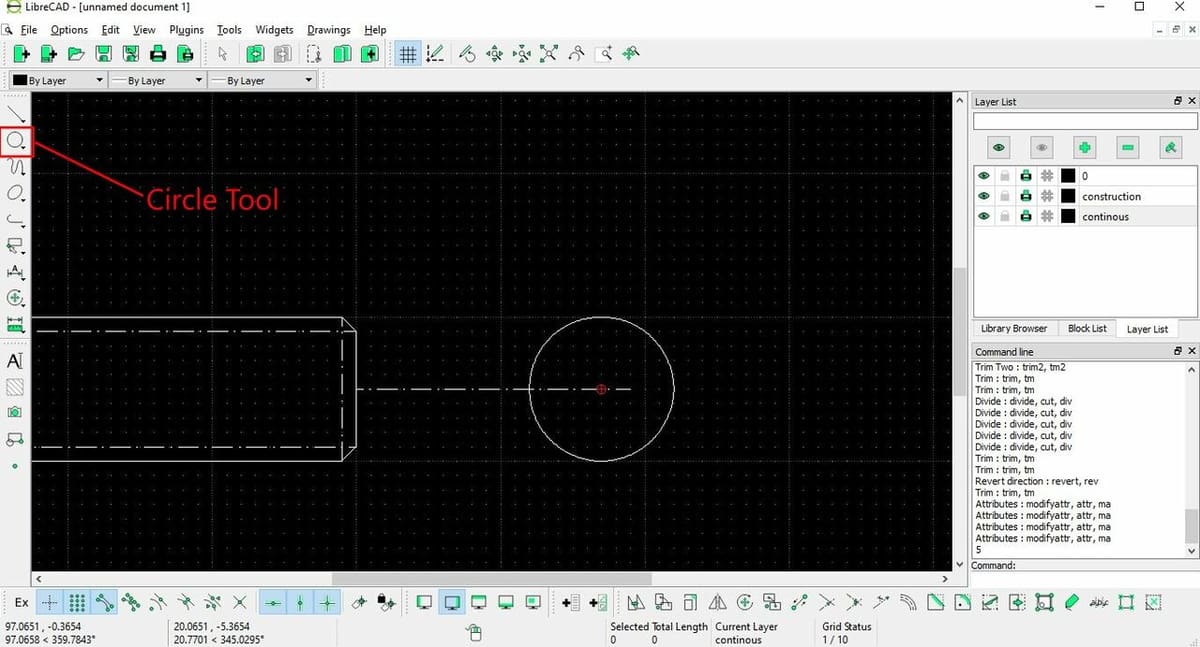Select the Circle tool in left toolbar

(16, 142)
